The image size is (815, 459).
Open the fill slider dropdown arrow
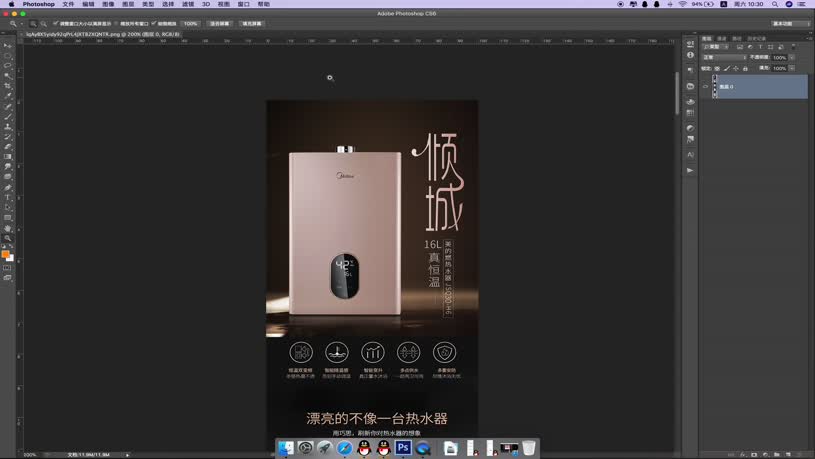click(x=792, y=69)
